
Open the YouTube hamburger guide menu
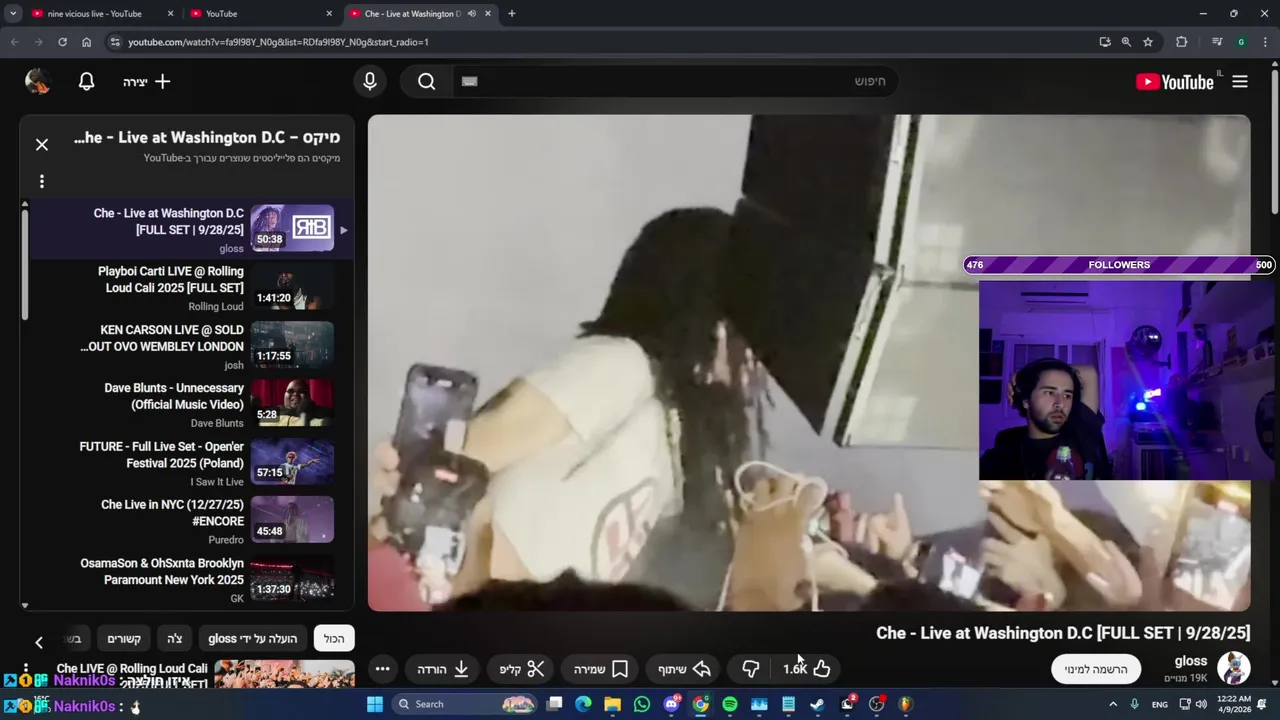tap(1240, 82)
